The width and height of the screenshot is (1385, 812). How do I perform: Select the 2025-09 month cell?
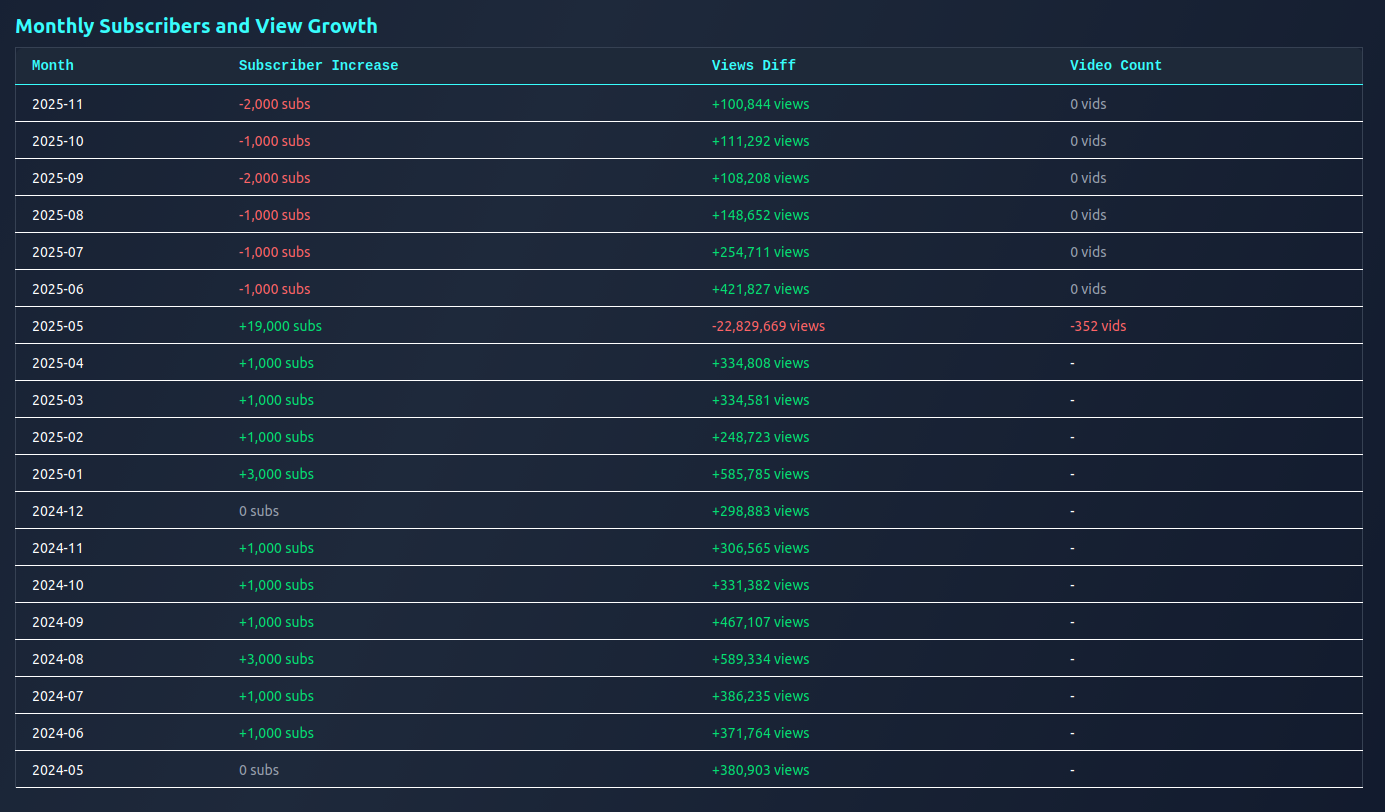pos(58,178)
